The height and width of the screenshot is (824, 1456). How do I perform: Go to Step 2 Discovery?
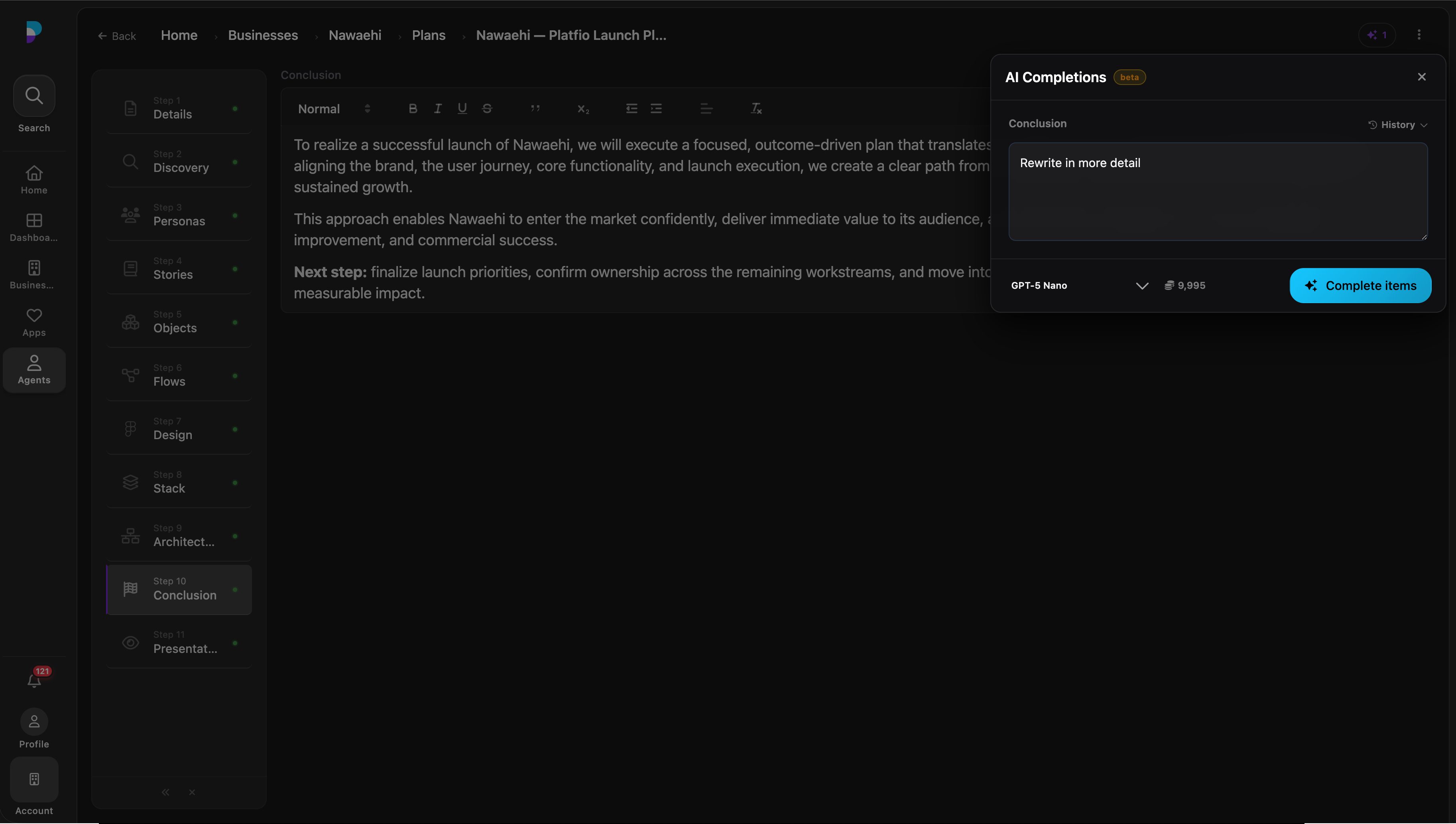179,162
